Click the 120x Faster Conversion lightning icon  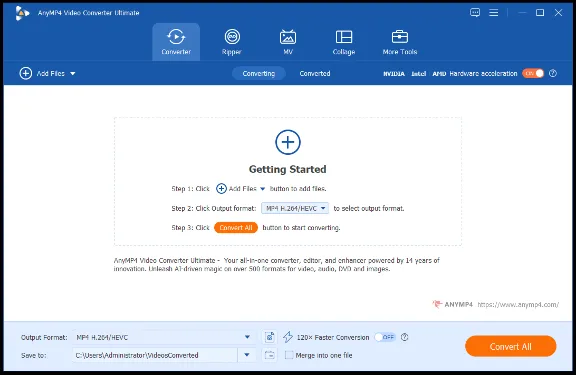(x=288, y=337)
